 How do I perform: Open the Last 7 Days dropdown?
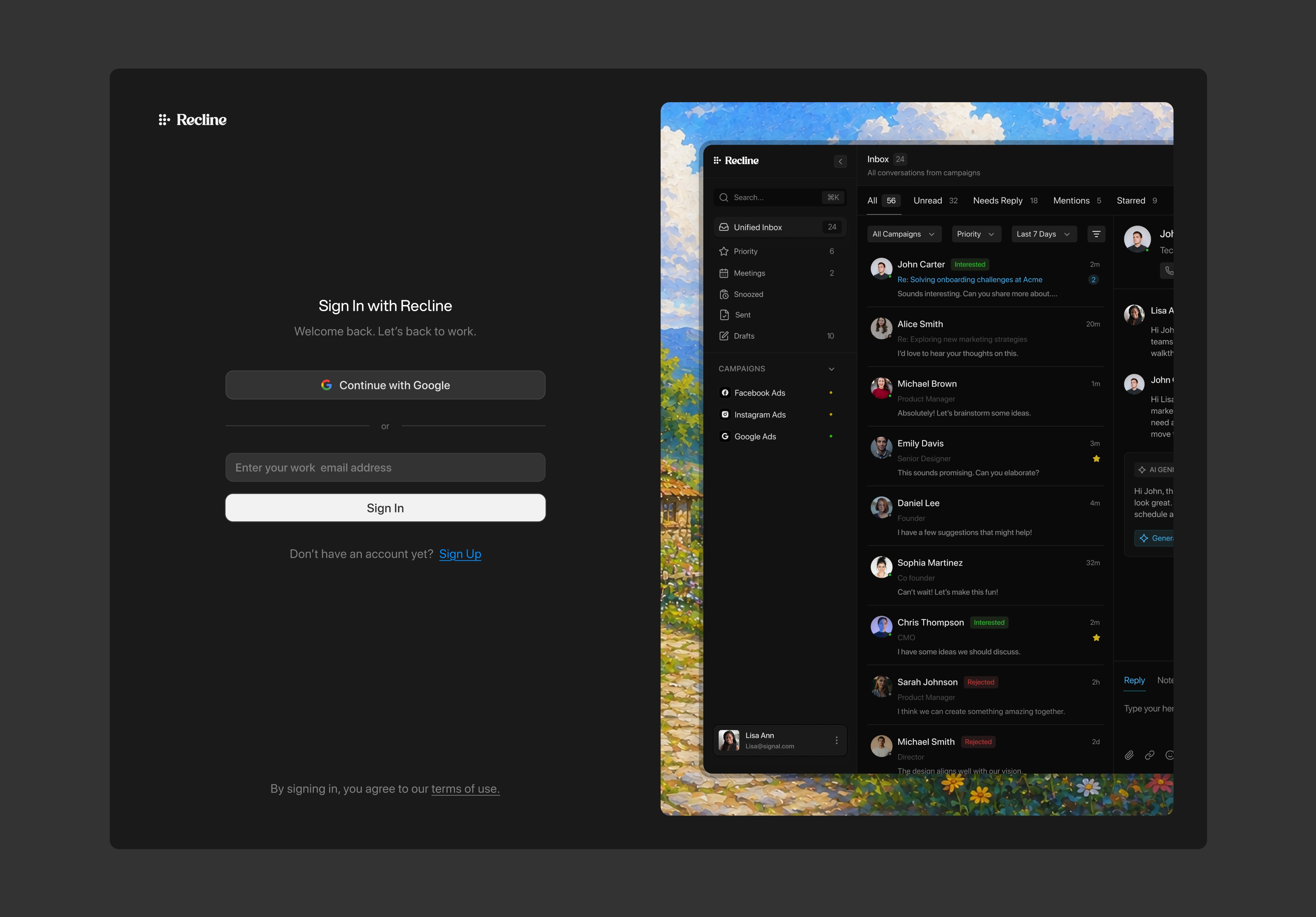1044,234
